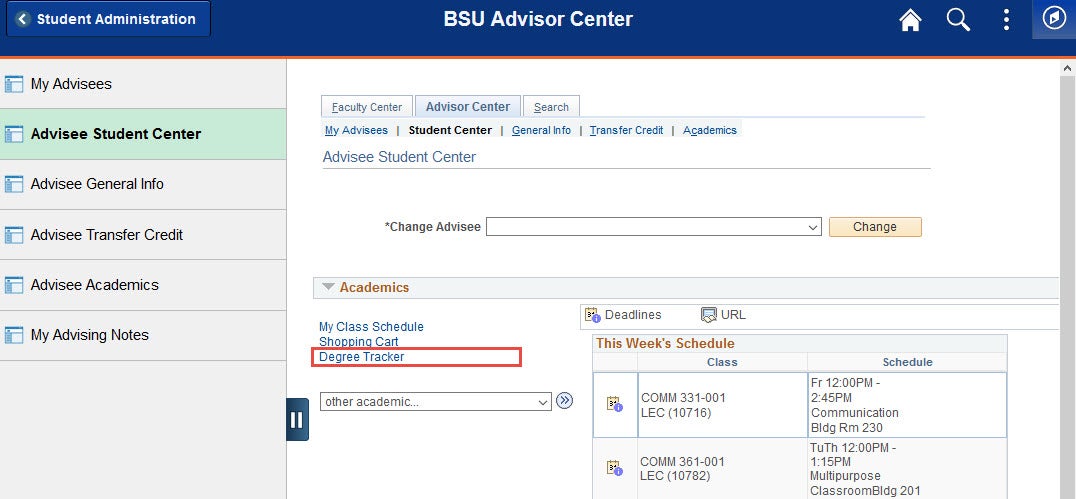Collapse the sidebar with the pause-bar handle

tap(297, 419)
